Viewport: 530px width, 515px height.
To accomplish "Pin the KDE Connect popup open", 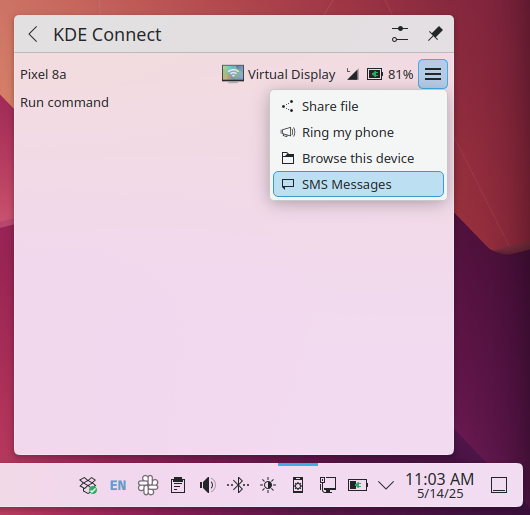I will pyautogui.click(x=435, y=34).
